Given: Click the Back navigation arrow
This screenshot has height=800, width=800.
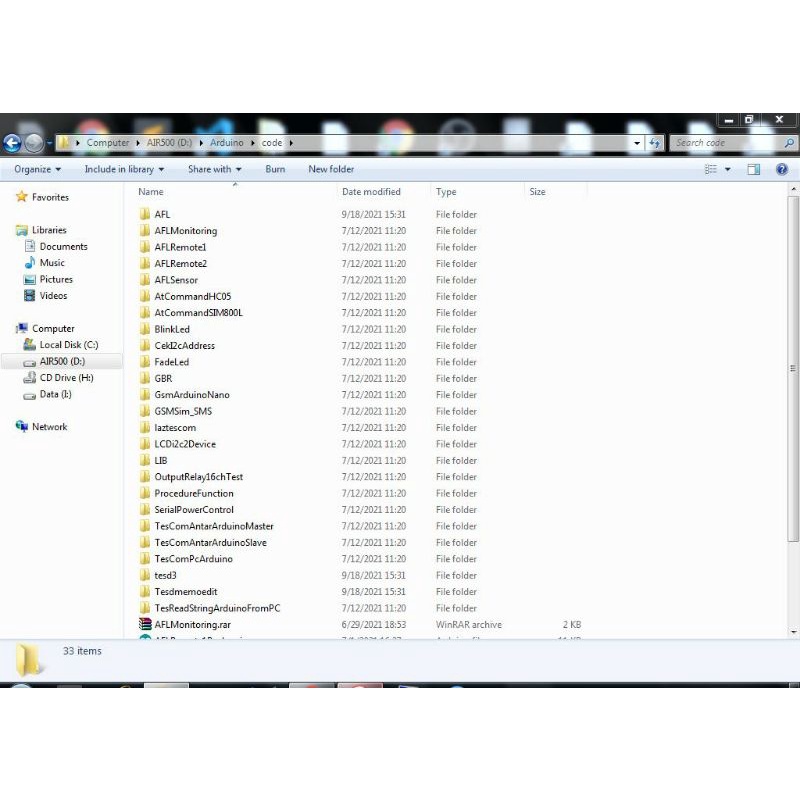Looking at the screenshot, I should point(12,143).
